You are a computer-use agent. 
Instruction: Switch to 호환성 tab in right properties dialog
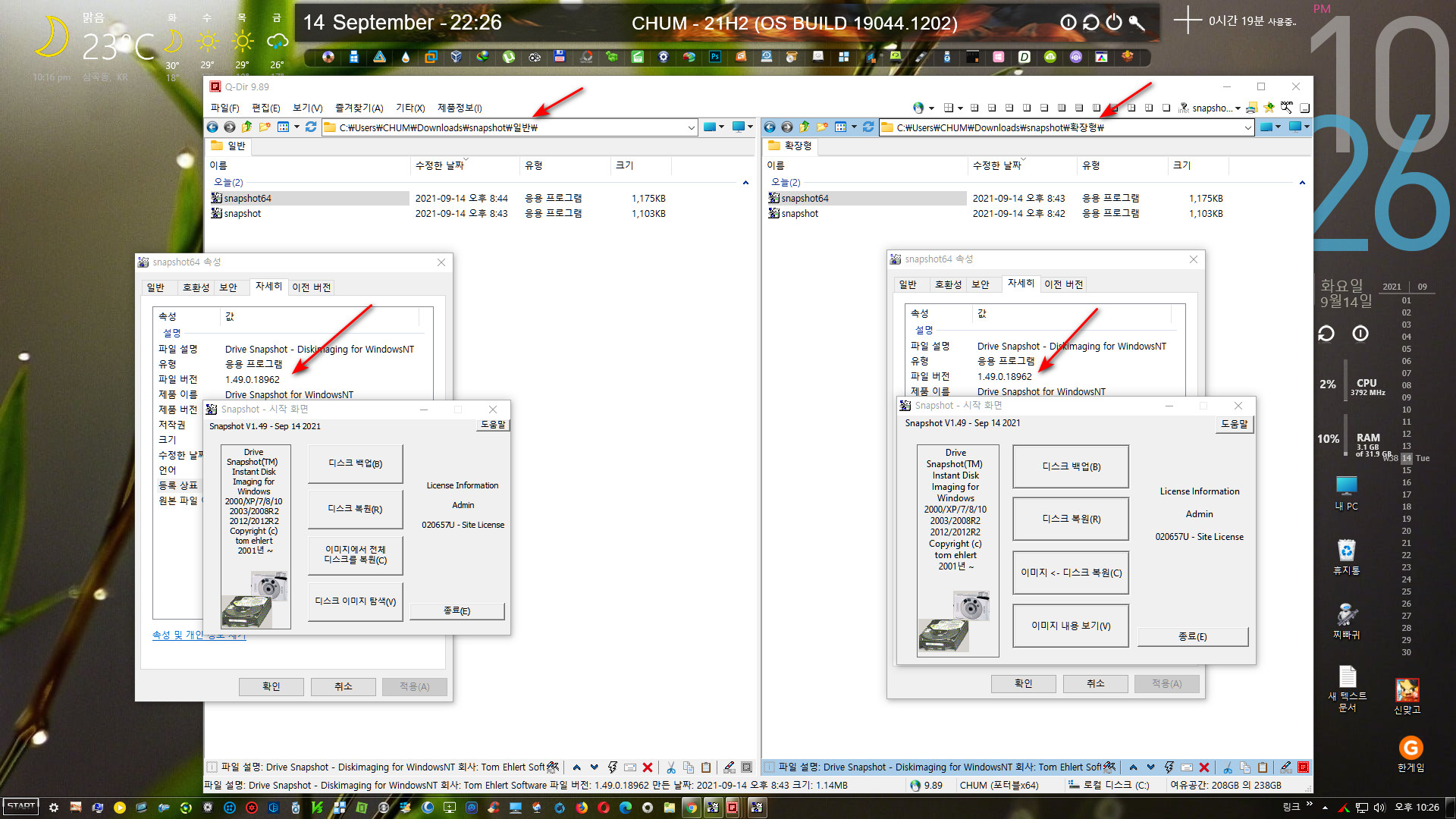pos(948,284)
